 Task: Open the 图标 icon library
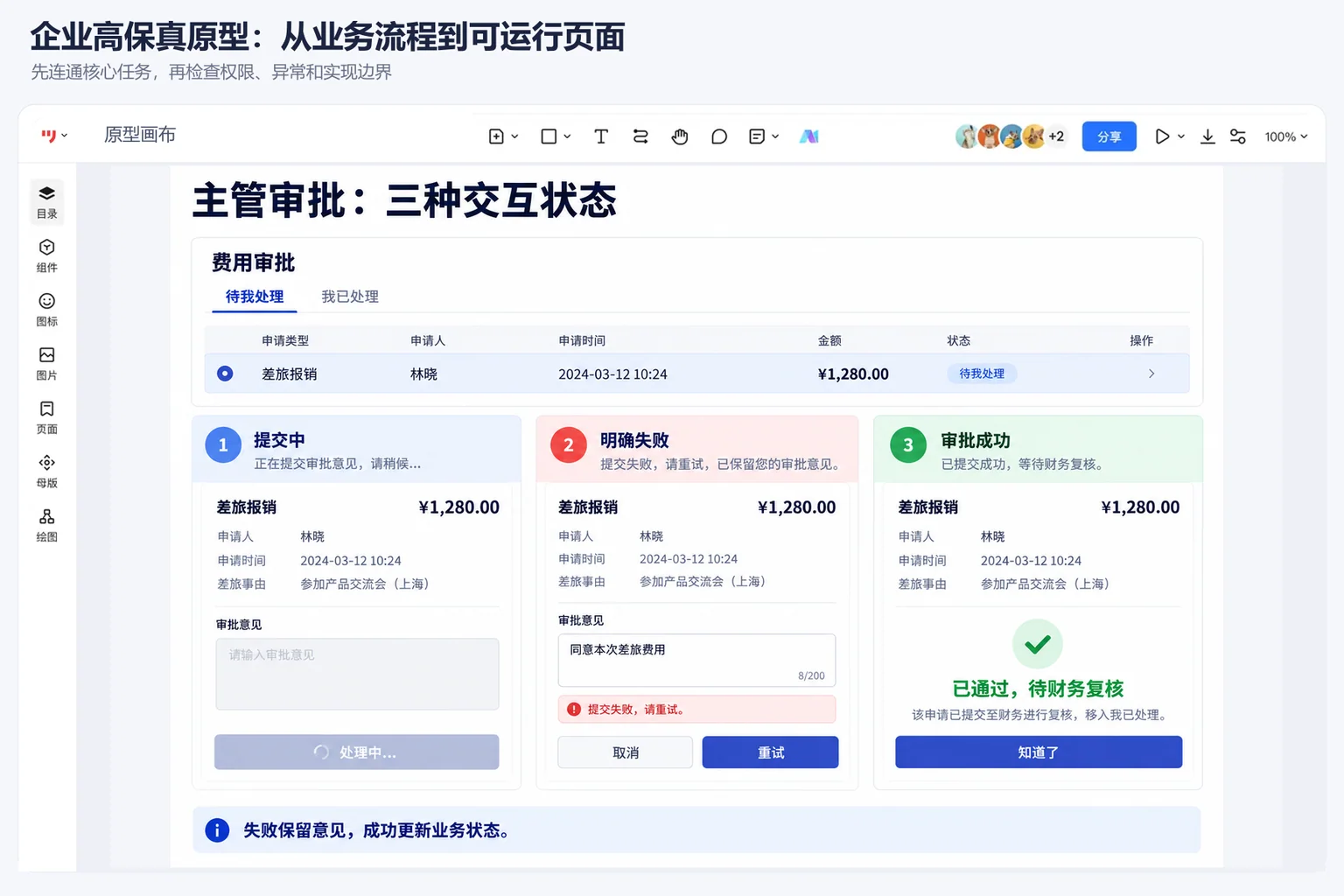click(x=47, y=310)
